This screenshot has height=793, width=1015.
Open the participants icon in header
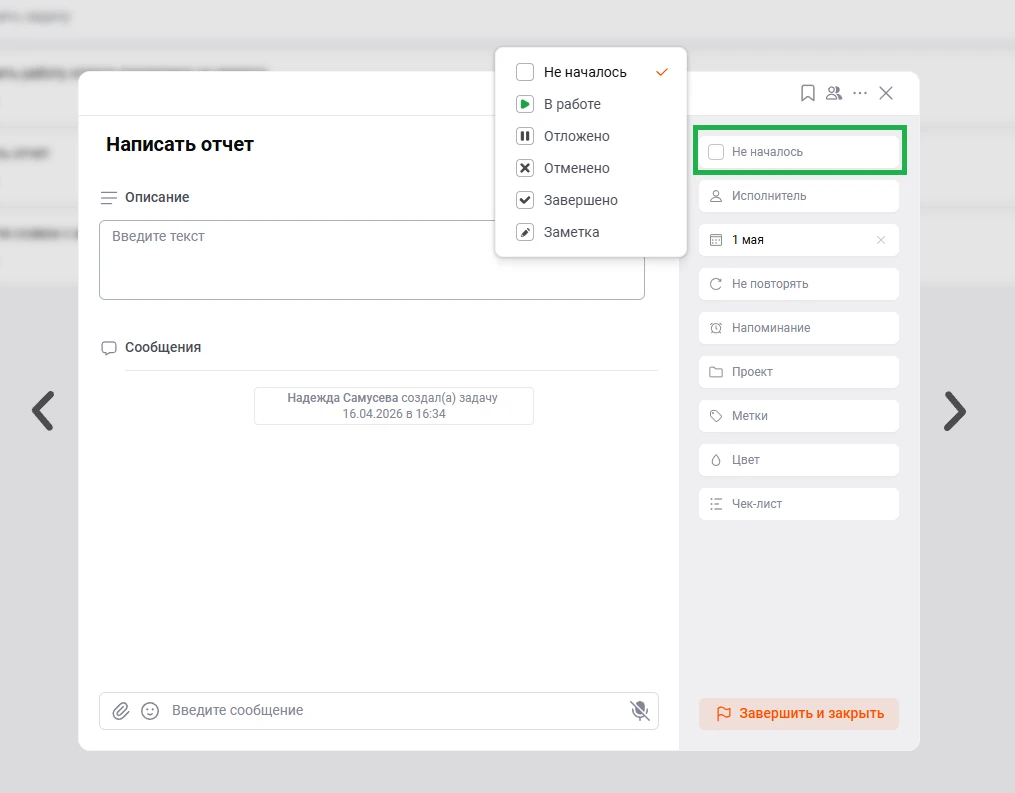[x=834, y=93]
